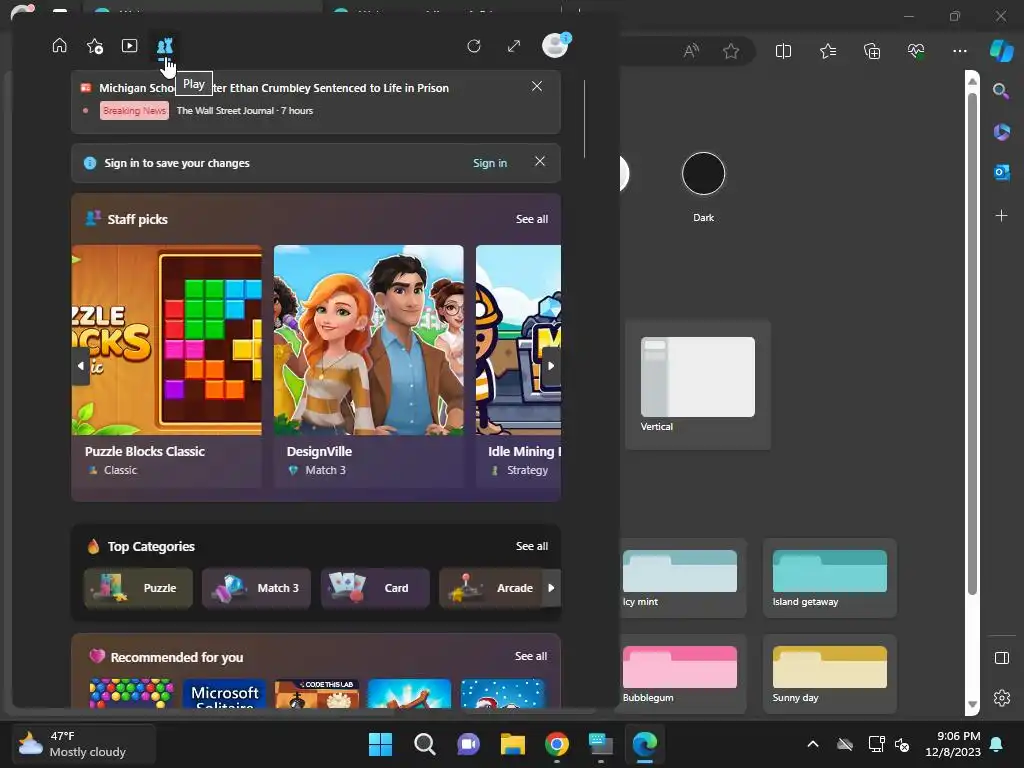The height and width of the screenshot is (768, 1024).
Task: Open the Copilot icon in Edge
Action: 1001,50
